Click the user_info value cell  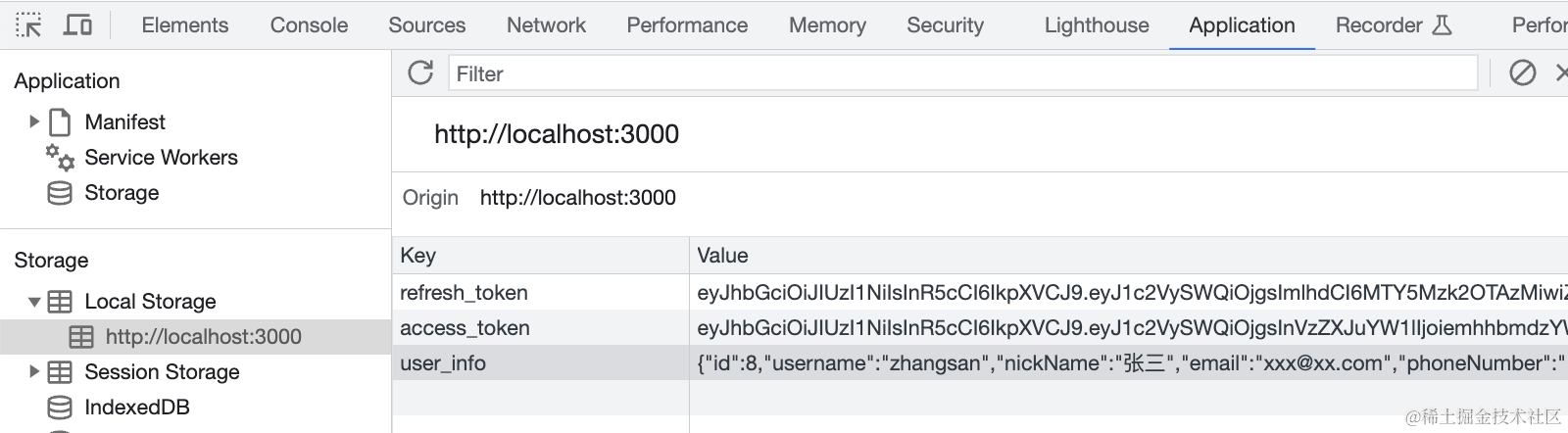coord(1127,363)
